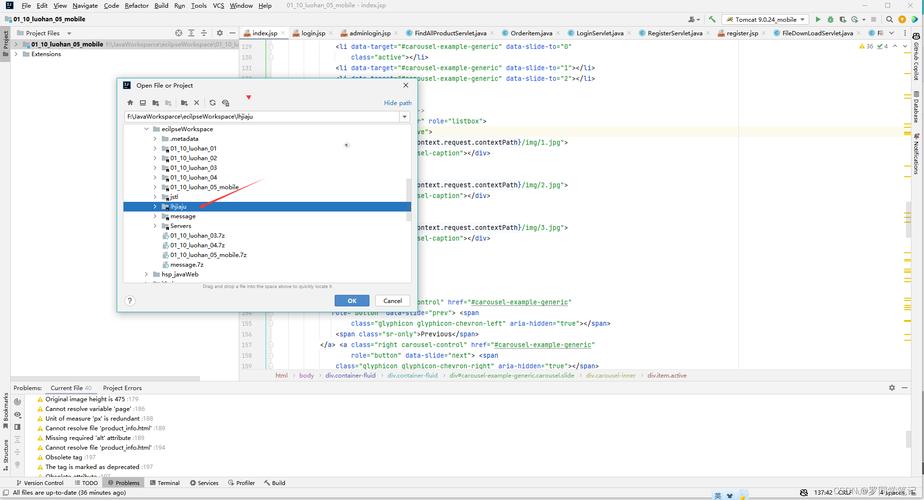Image resolution: width=924 pixels, height=500 pixels.
Task: Run with Coverage icon in the toolbar
Action: click(843, 19)
